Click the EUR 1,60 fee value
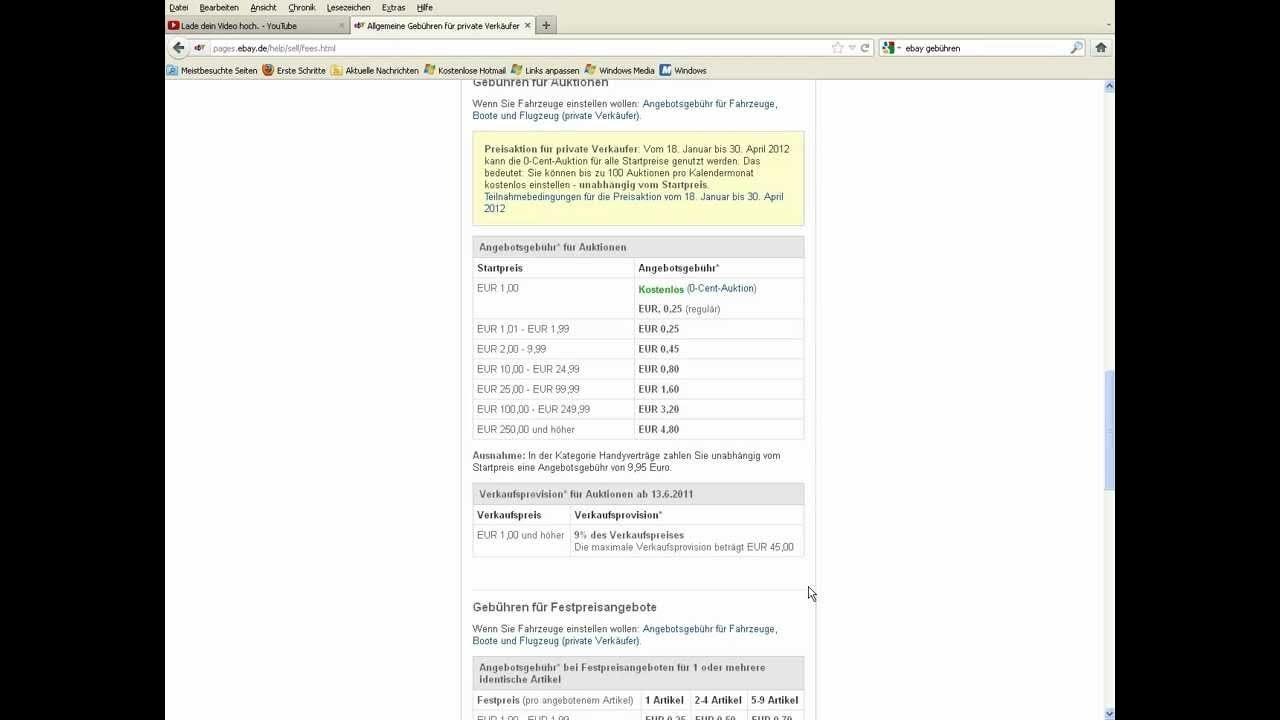Image resolution: width=1280 pixels, height=720 pixels. [x=658, y=389]
